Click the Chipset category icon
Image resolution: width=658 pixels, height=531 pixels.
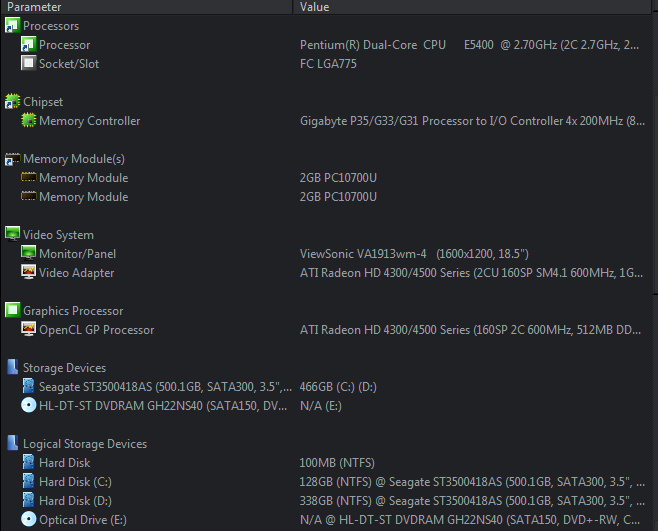[x=12, y=102]
